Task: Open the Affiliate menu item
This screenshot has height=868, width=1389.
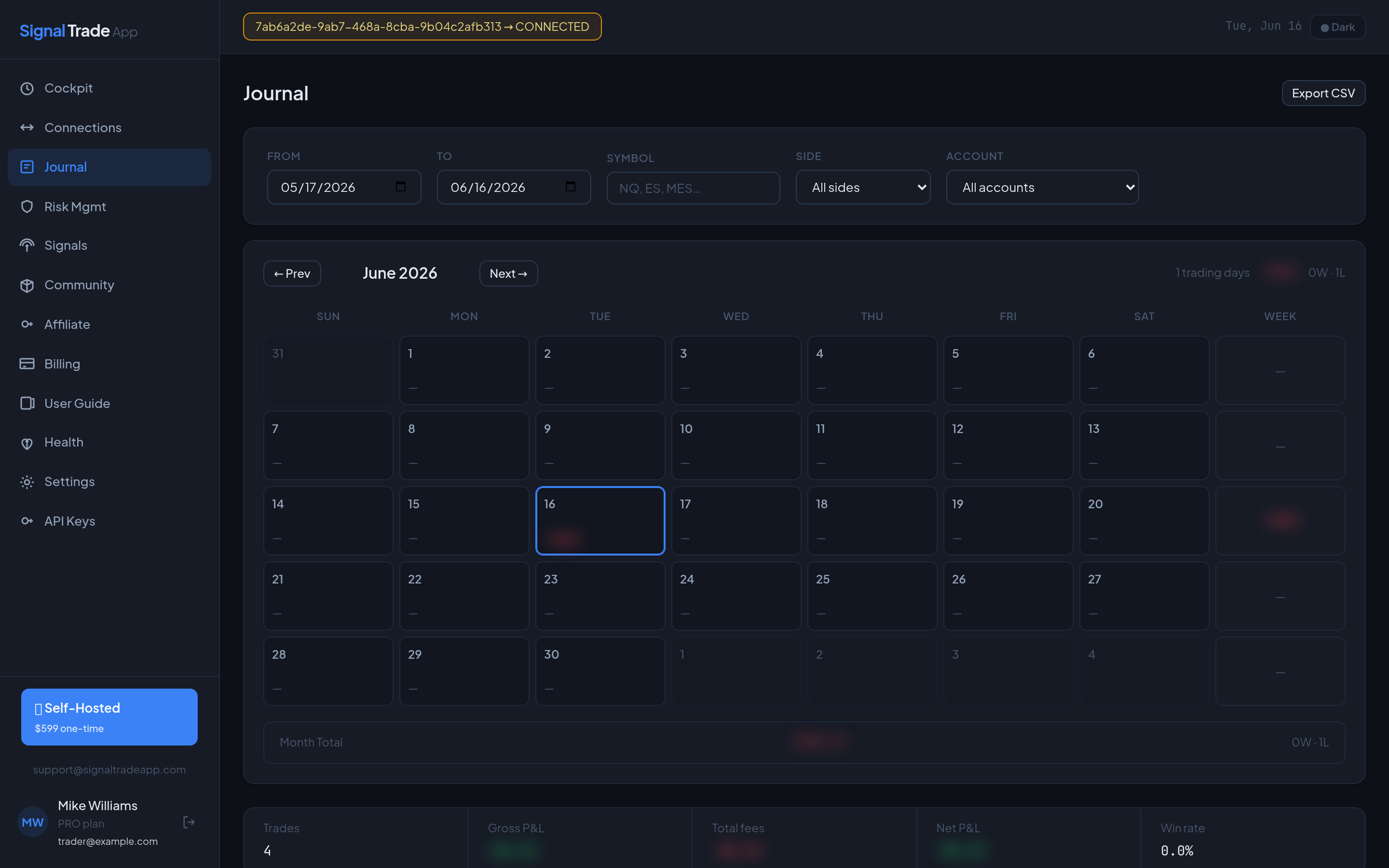Action: [x=109, y=325]
